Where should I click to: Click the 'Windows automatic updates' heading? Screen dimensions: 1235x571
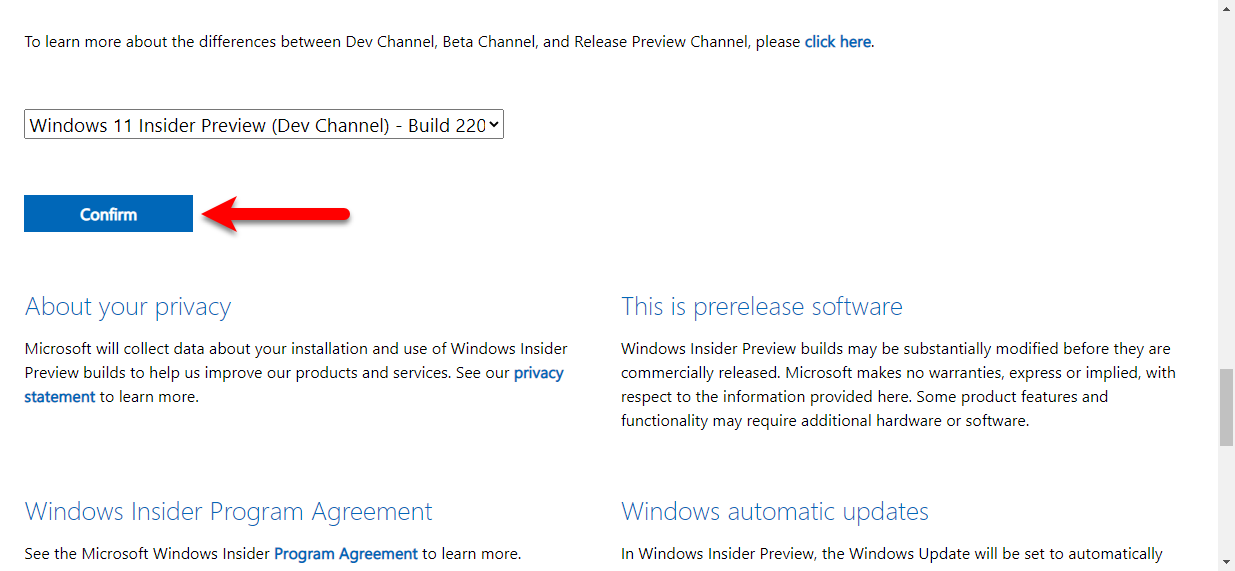[775, 512]
